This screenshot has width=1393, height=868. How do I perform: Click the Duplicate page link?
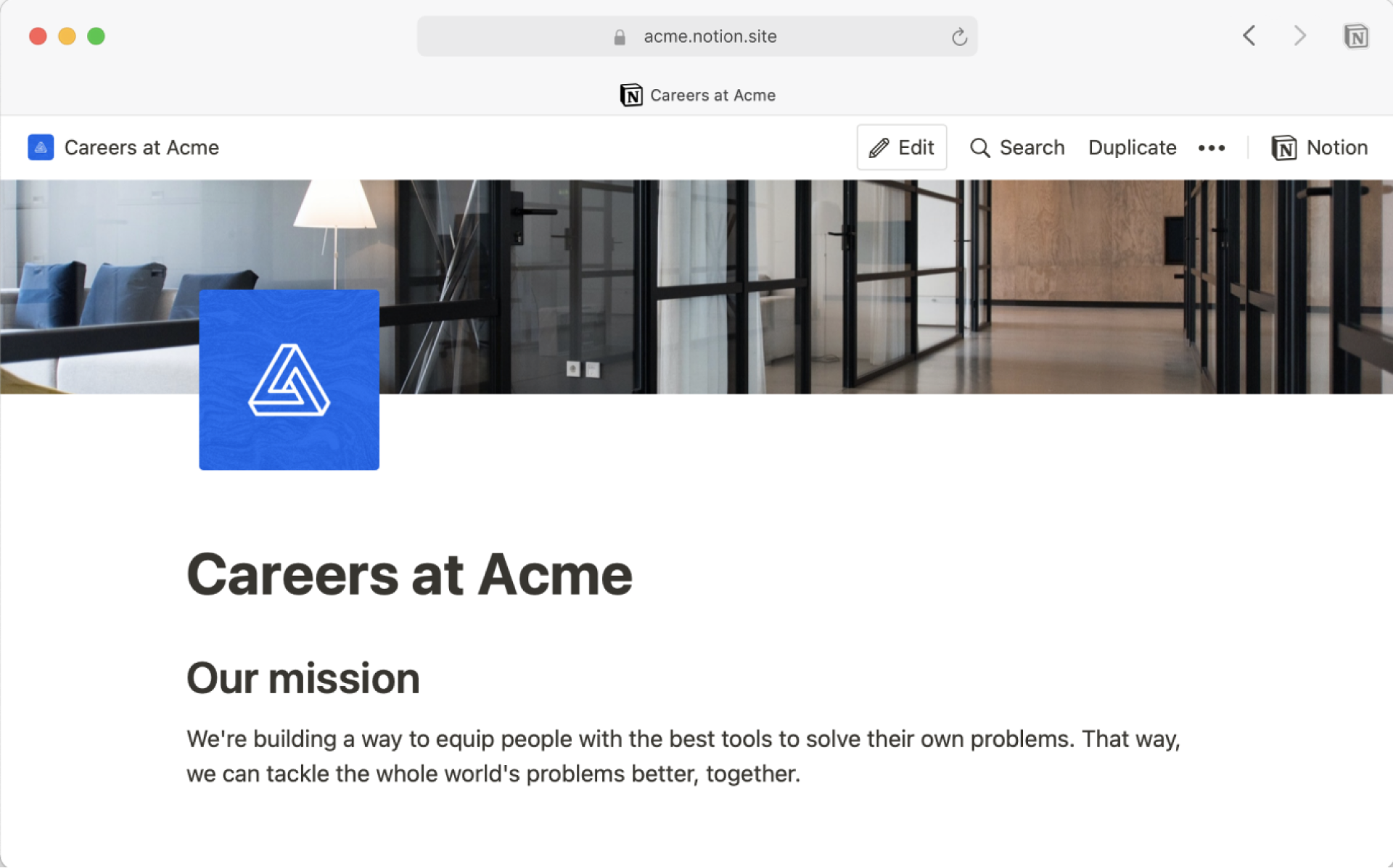point(1132,147)
